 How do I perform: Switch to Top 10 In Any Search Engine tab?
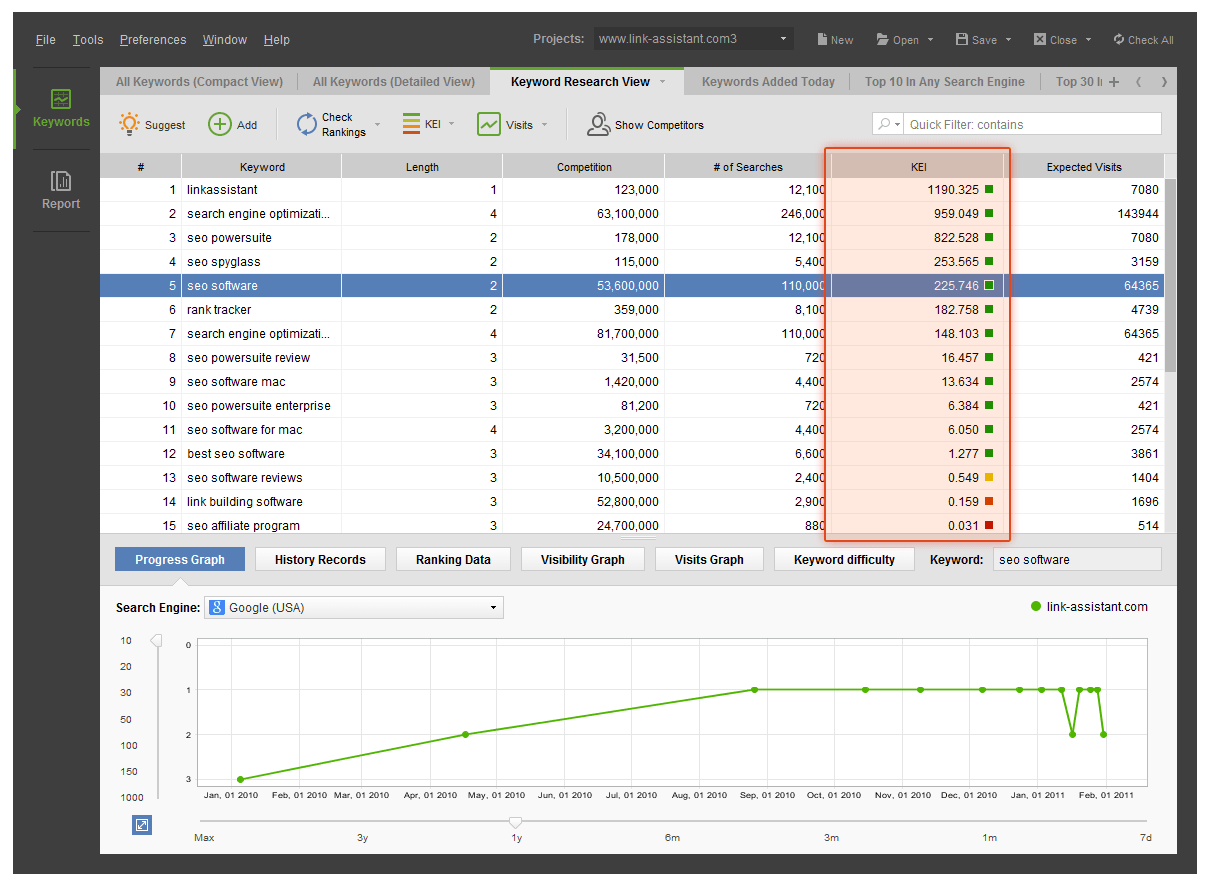coord(945,82)
